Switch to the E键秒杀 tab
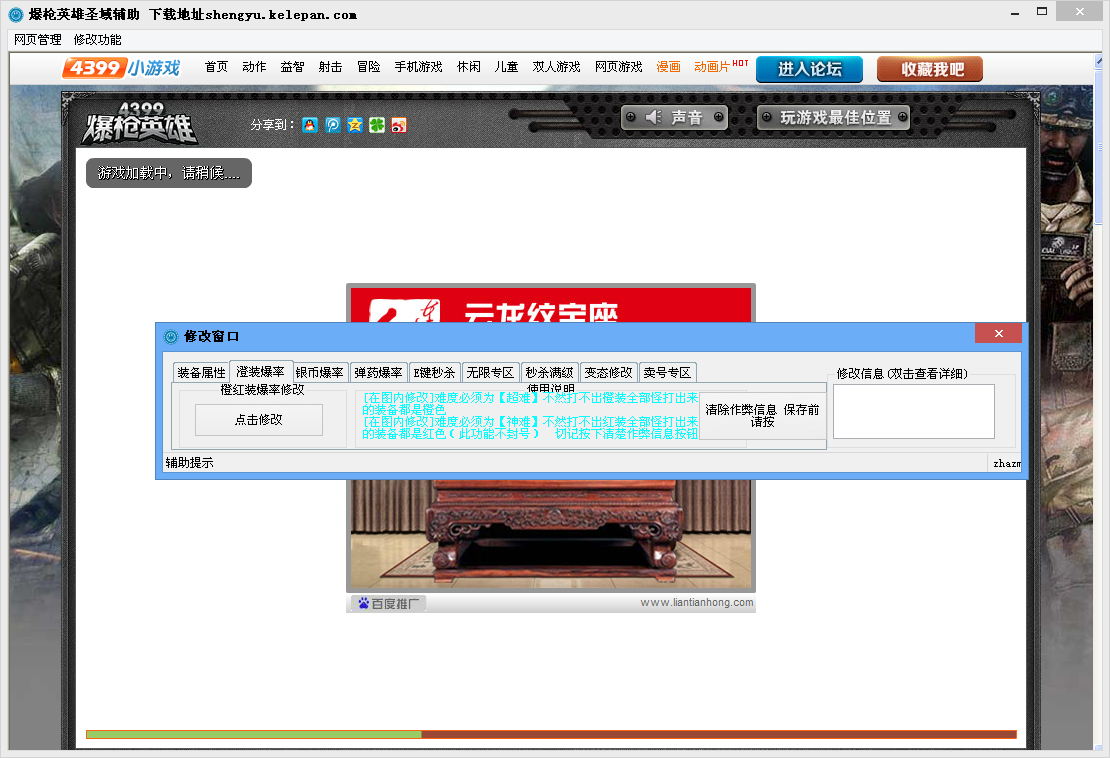1110x758 pixels. (434, 372)
